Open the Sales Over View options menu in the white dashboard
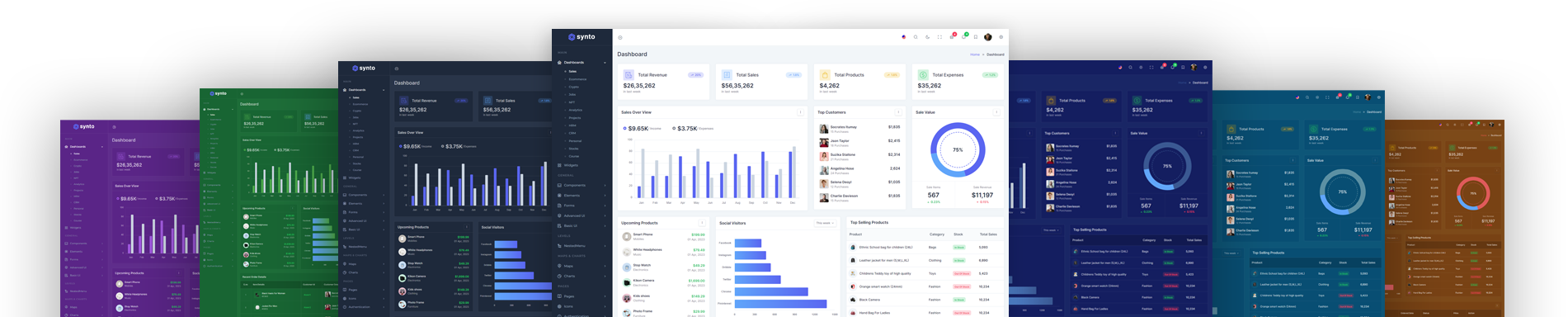The height and width of the screenshot is (317, 1568). click(x=800, y=112)
